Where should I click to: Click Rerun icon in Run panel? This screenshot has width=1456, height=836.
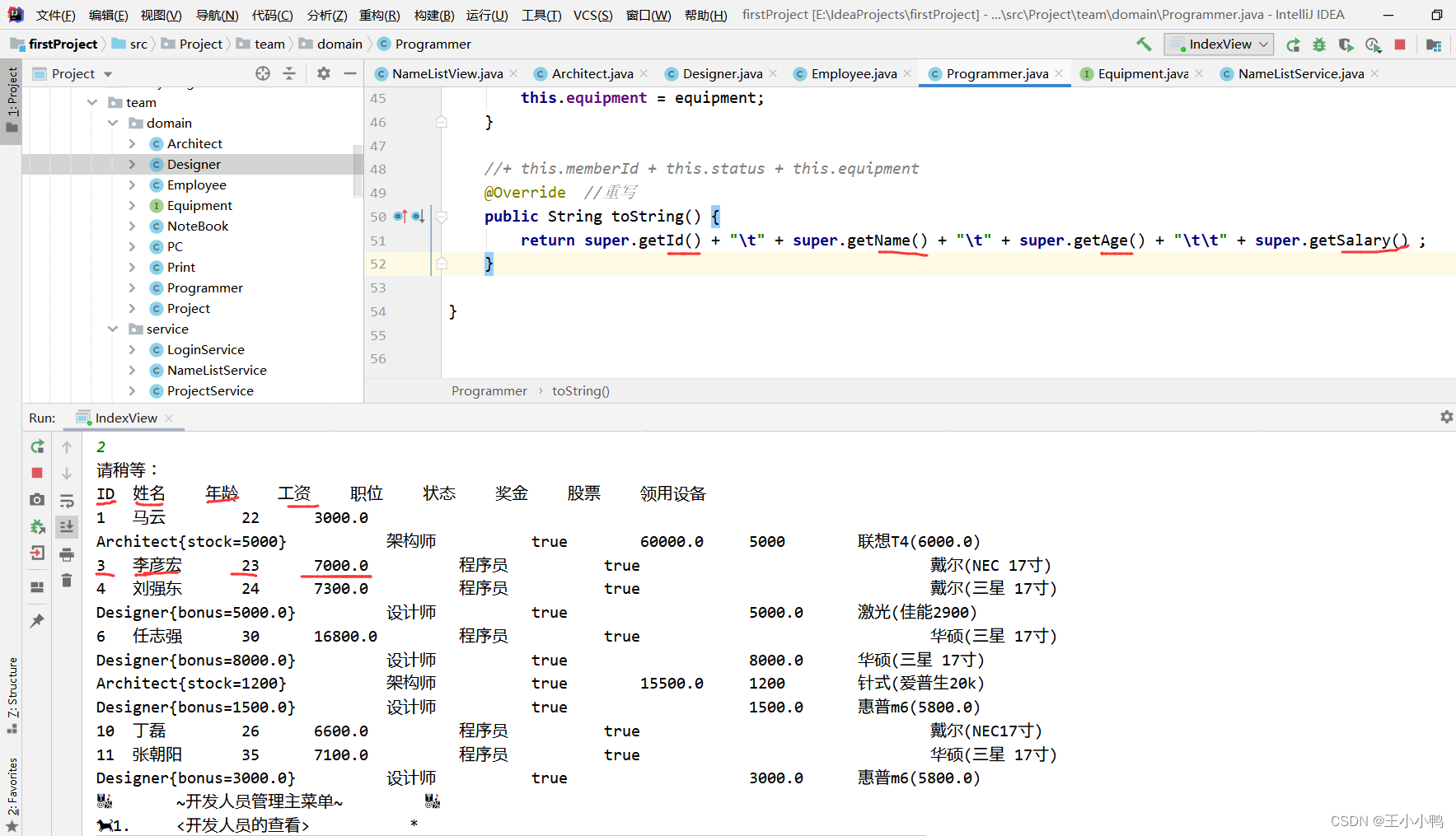(x=37, y=446)
